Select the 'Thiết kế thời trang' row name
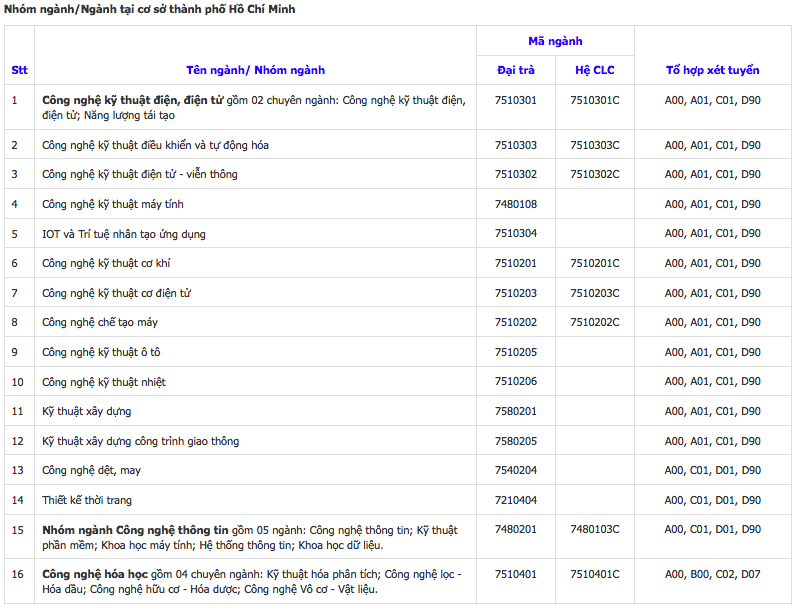 87,500
